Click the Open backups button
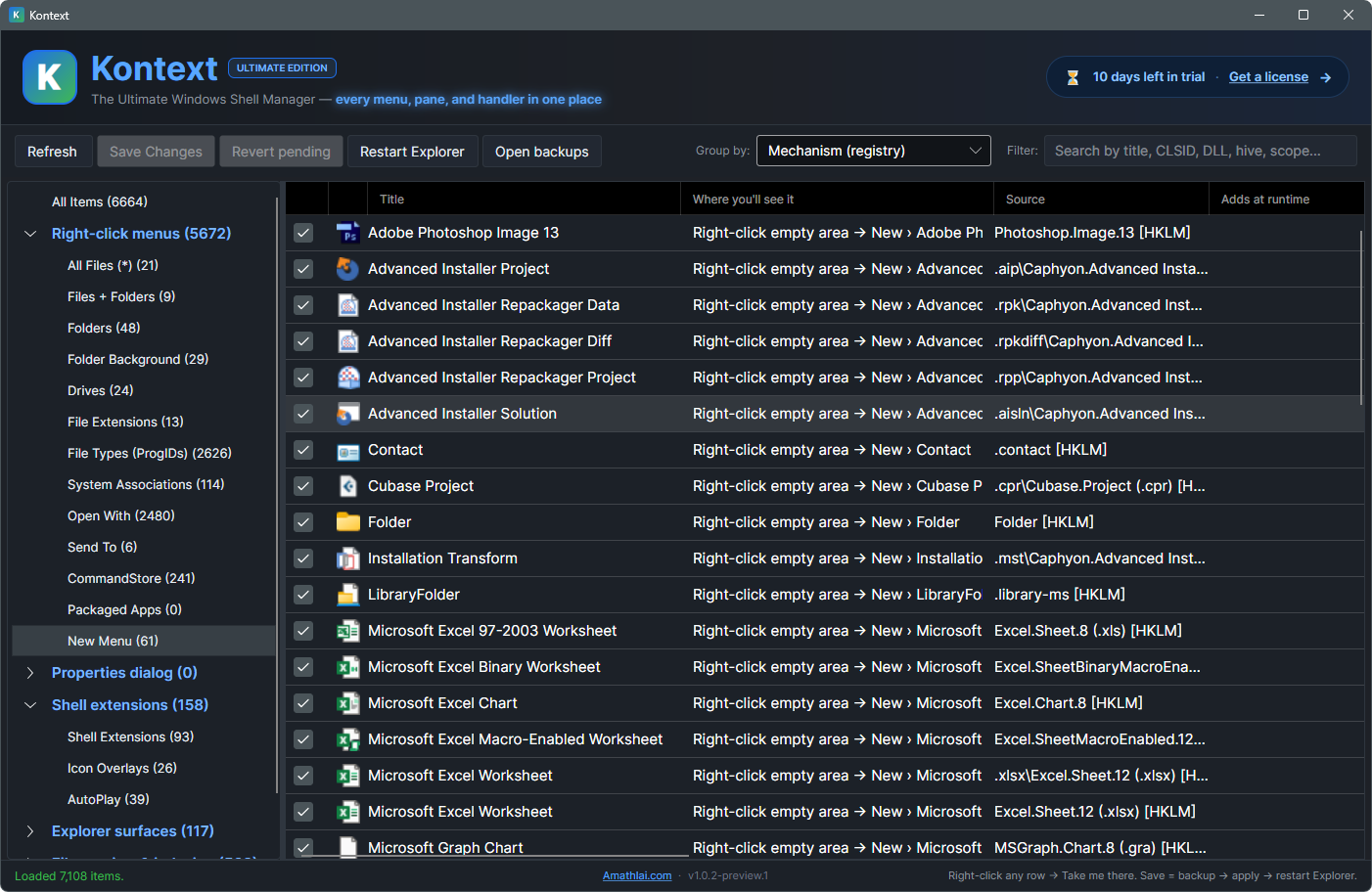This screenshot has width=1372, height=892. pyautogui.click(x=541, y=152)
